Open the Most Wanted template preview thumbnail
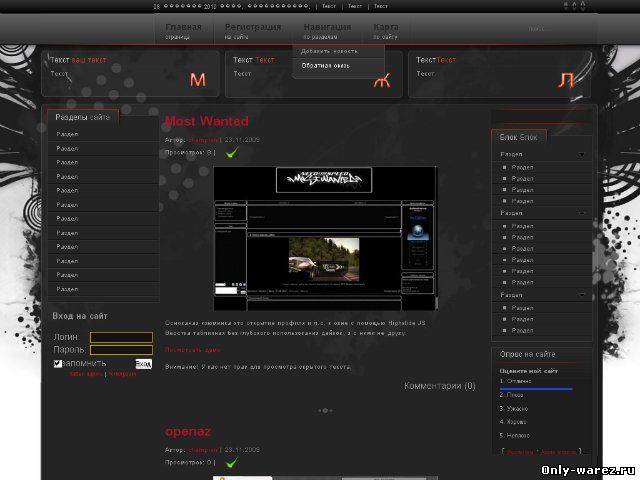Image resolution: width=640 pixels, height=480 pixels. pos(325,238)
